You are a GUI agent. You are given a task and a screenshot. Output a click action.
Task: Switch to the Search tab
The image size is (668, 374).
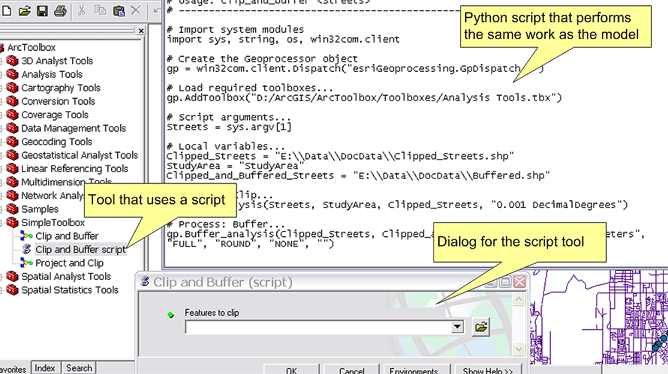point(79,368)
